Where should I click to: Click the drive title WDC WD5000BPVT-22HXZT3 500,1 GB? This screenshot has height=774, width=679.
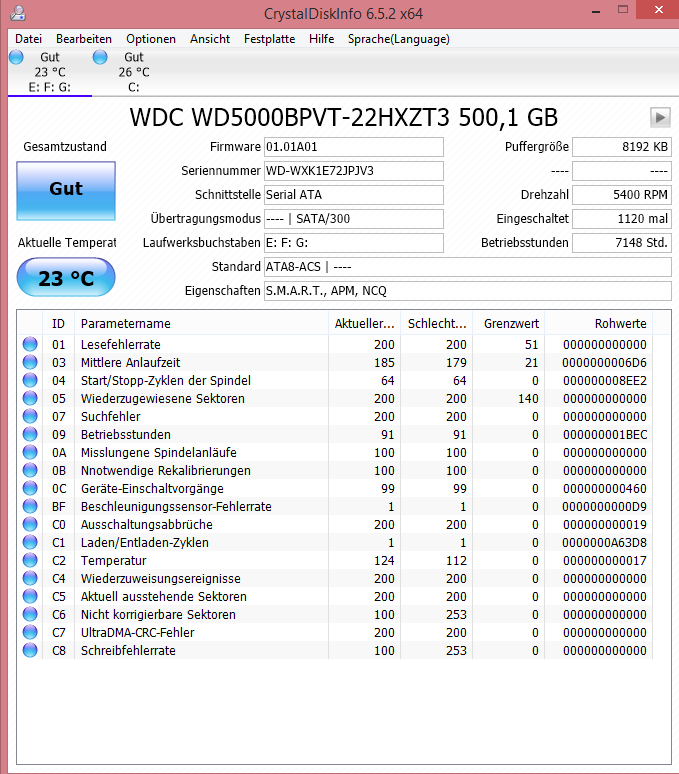pos(343,117)
